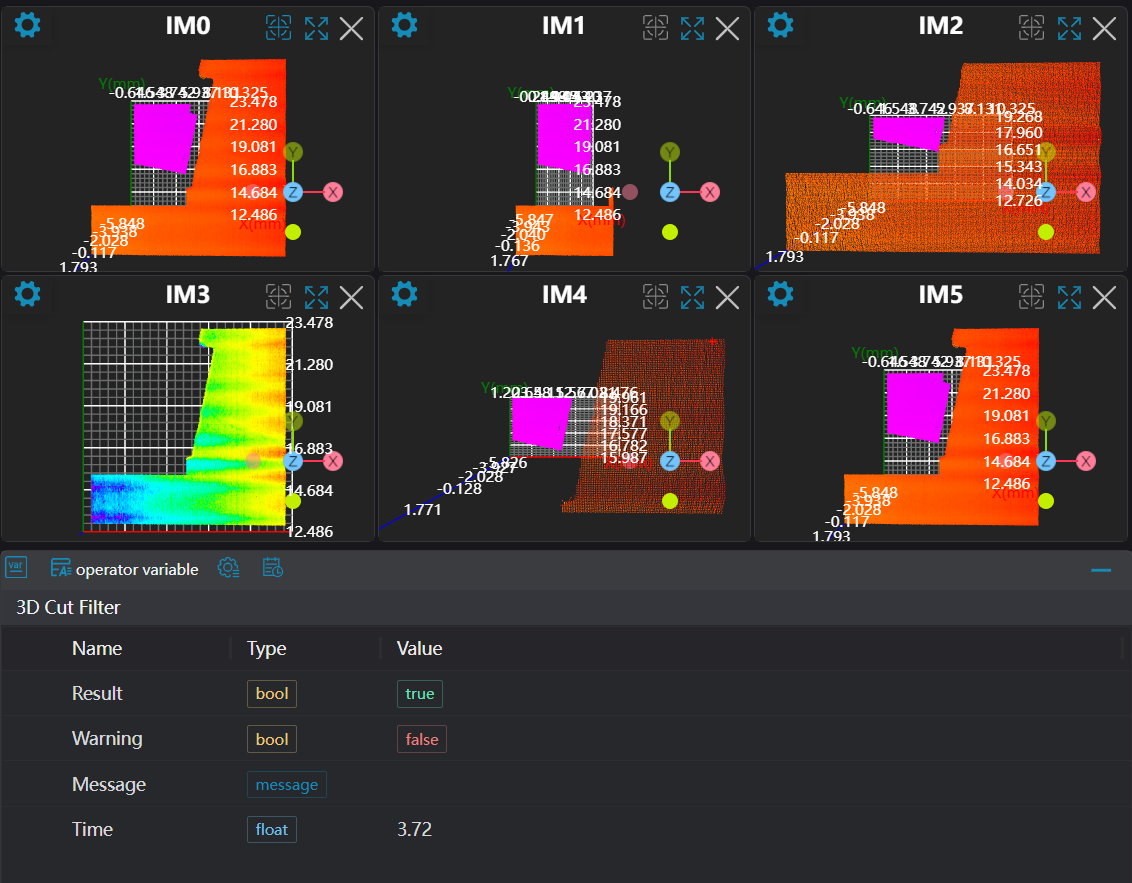Click the operator variable button

pyautogui.click(x=125, y=569)
